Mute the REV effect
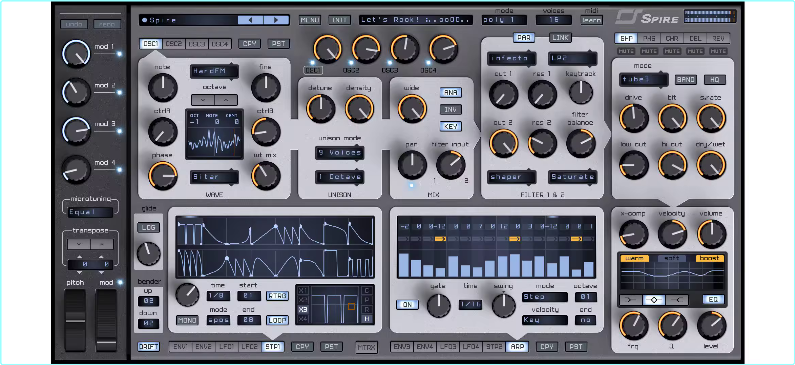Screen dimensions: 795x365 pyautogui.click(x=718, y=51)
